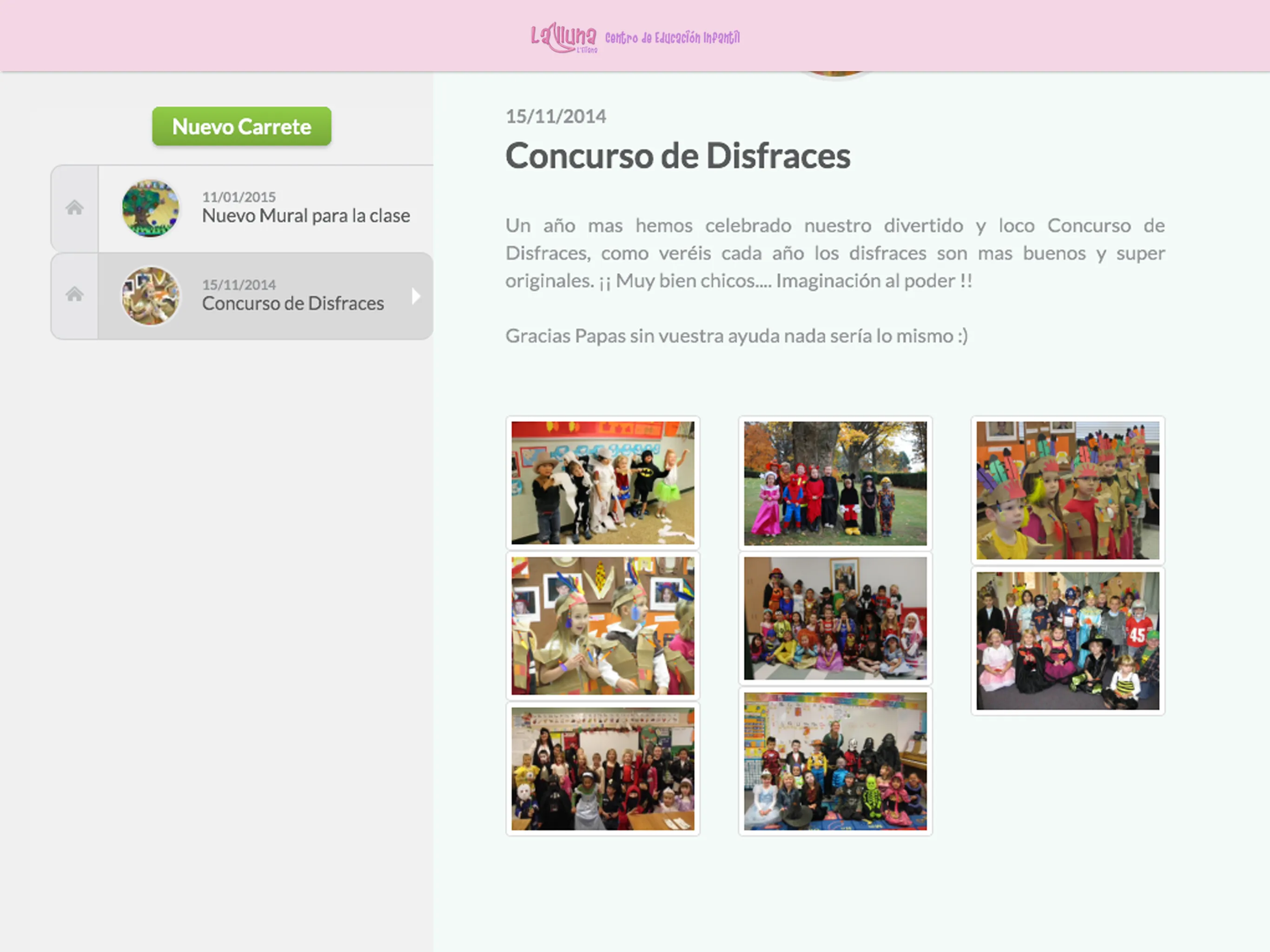Open photo of girl in paper costume close-up

[603, 626]
